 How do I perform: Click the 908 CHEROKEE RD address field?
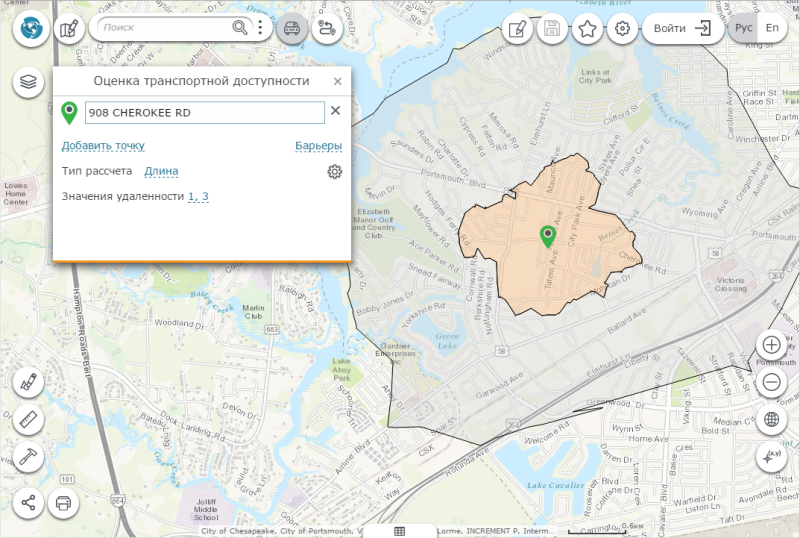[204, 113]
